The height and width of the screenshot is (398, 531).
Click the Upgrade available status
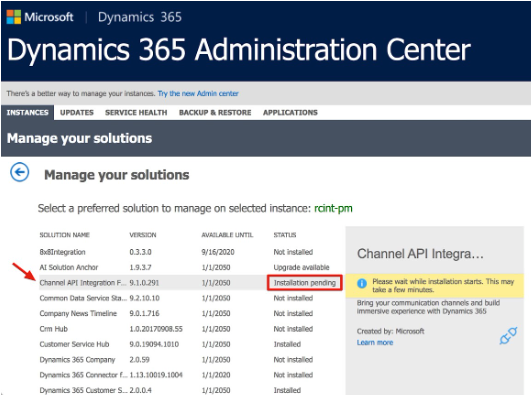[301, 267]
